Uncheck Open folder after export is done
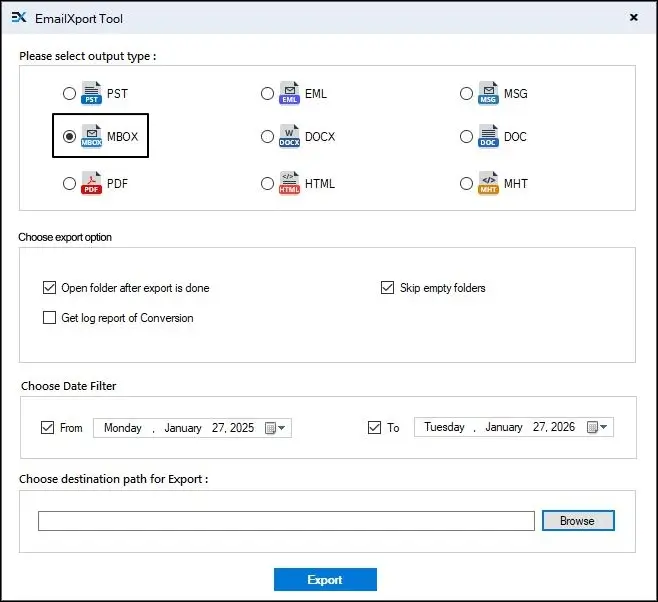658x602 pixels. point(50,287)
